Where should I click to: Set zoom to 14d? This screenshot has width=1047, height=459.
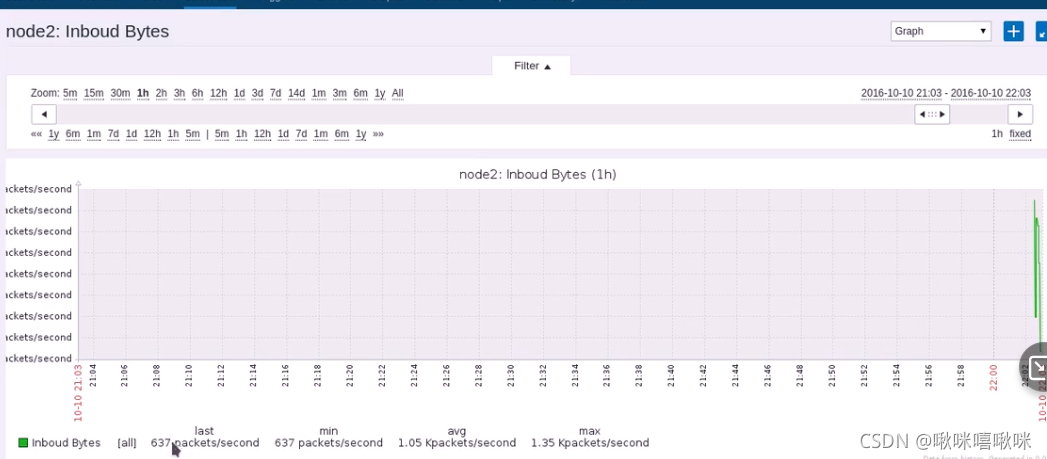click(x=296, y=93)
